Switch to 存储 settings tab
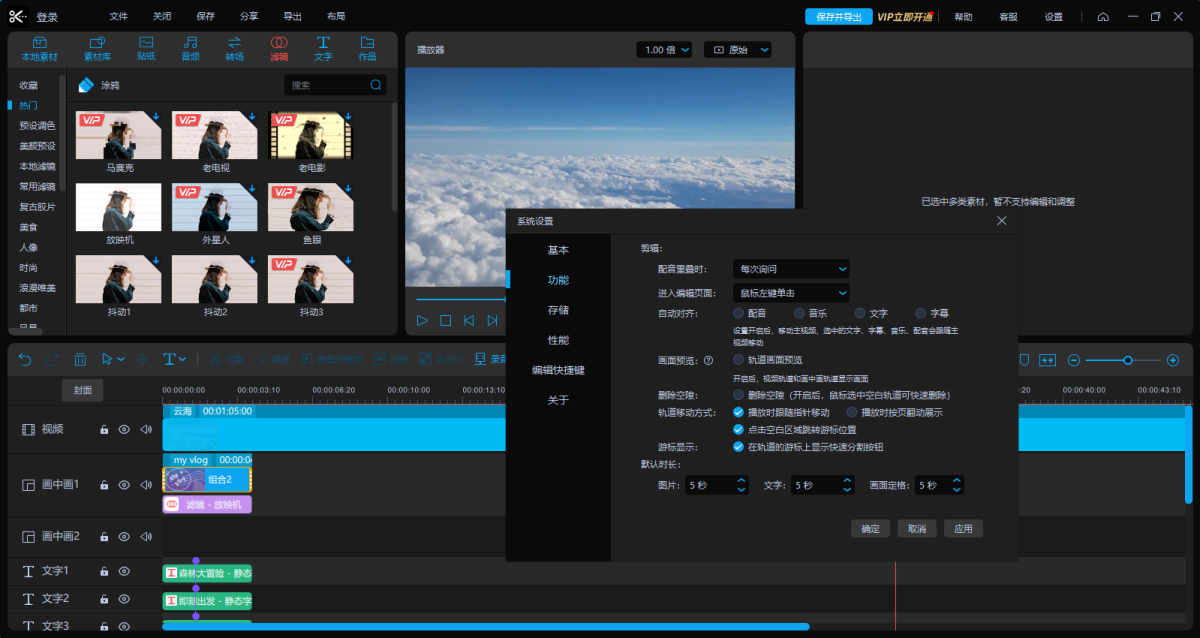The width and height of the screenshot is (1200, 638). (558, 310)
